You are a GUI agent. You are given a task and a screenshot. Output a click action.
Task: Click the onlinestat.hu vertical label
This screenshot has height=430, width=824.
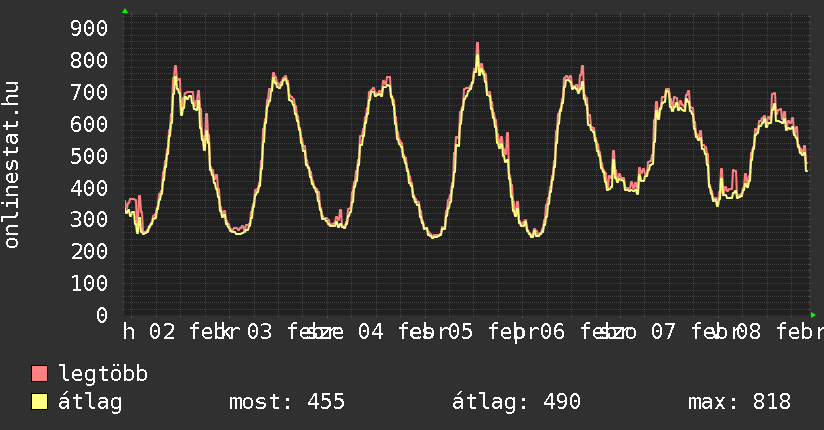[12, 165]
